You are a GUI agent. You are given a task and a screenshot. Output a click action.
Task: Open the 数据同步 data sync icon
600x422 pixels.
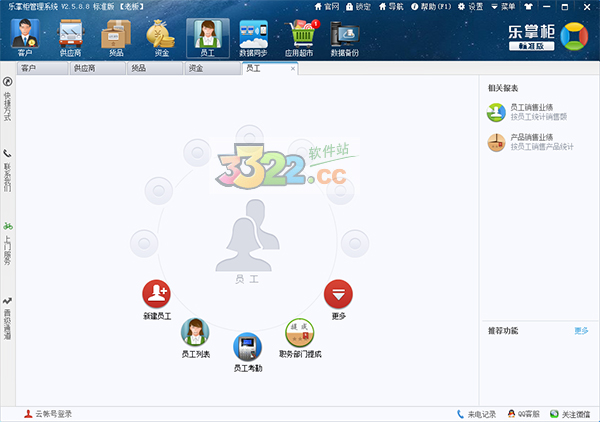pyautogui.click(x=253, y=38)
